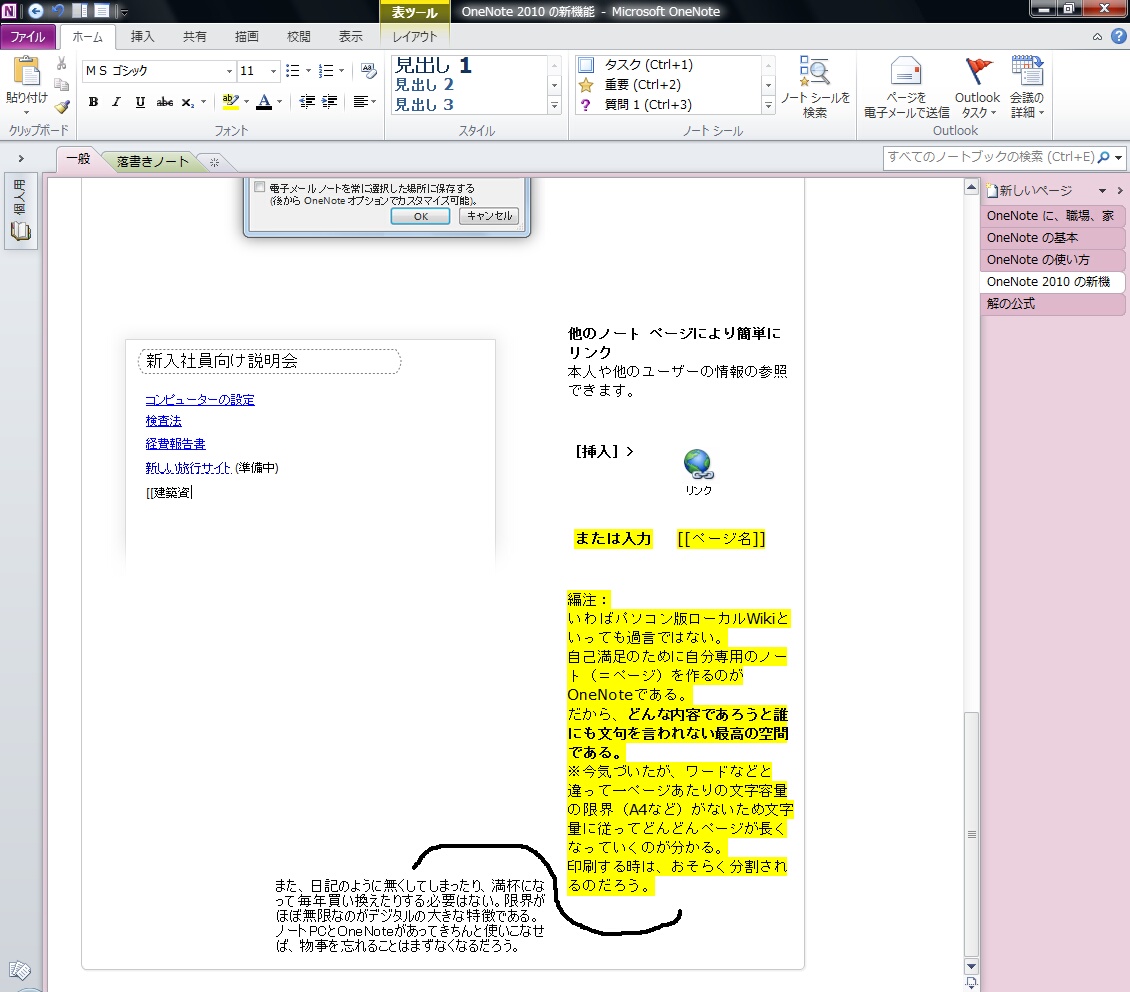Open the コンピューターの設定 link

tap(200, 400)
